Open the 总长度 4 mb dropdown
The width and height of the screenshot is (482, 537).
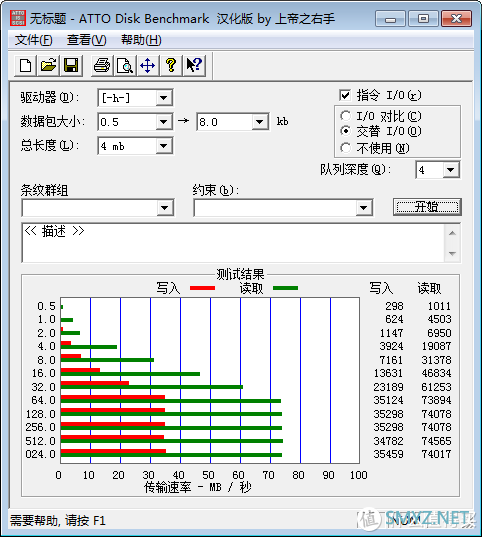(163, 146)
